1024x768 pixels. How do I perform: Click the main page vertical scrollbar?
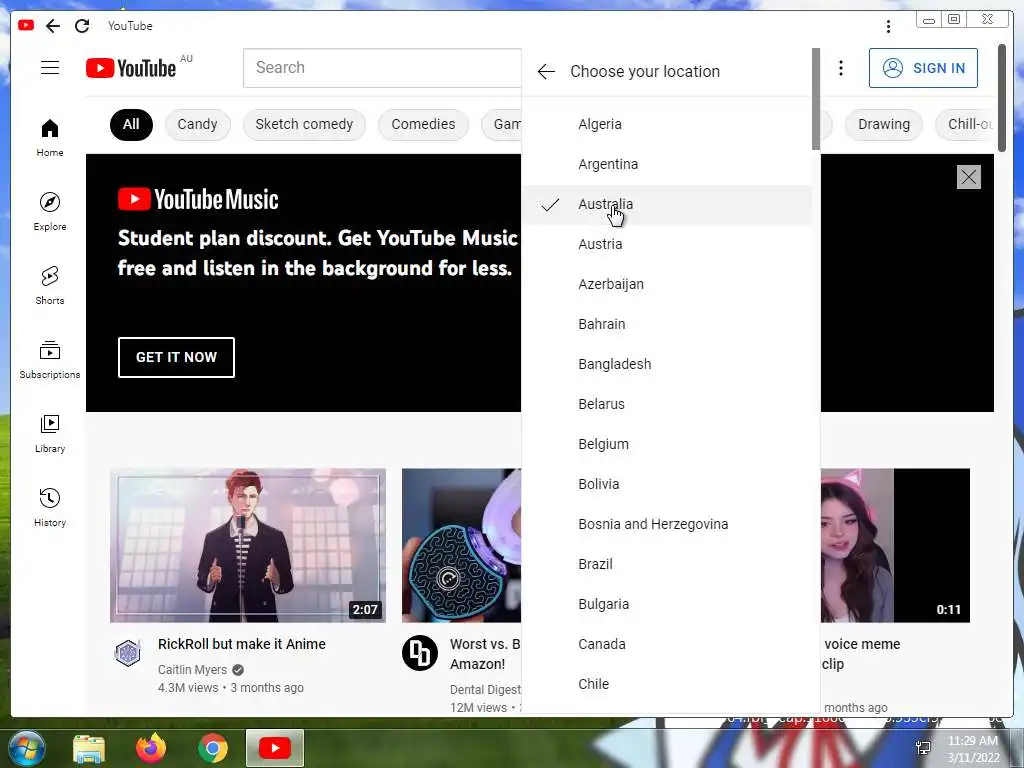coord(1002,98)
